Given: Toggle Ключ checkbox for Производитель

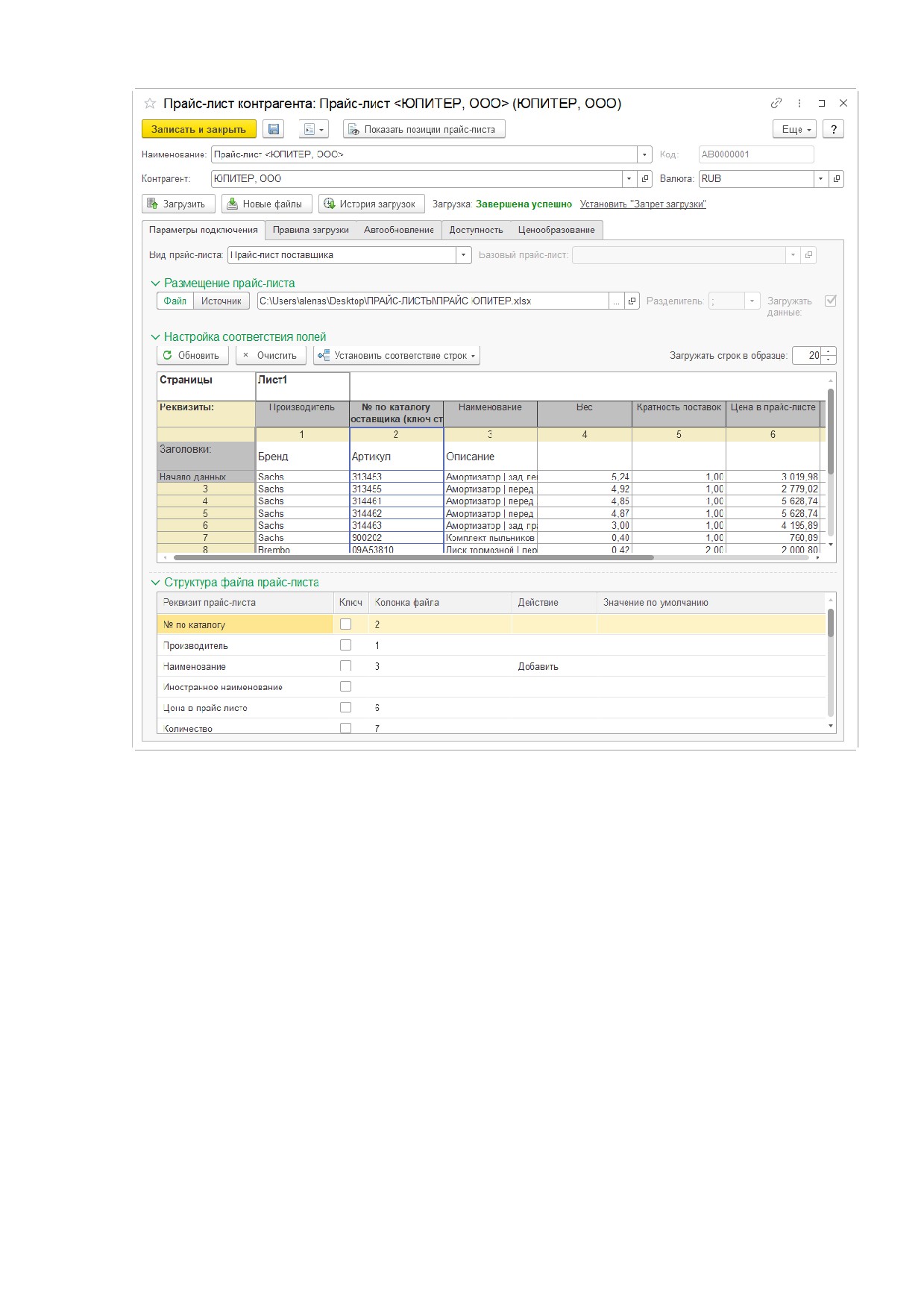Looking at the screenshot, I should tap(345, 645).
